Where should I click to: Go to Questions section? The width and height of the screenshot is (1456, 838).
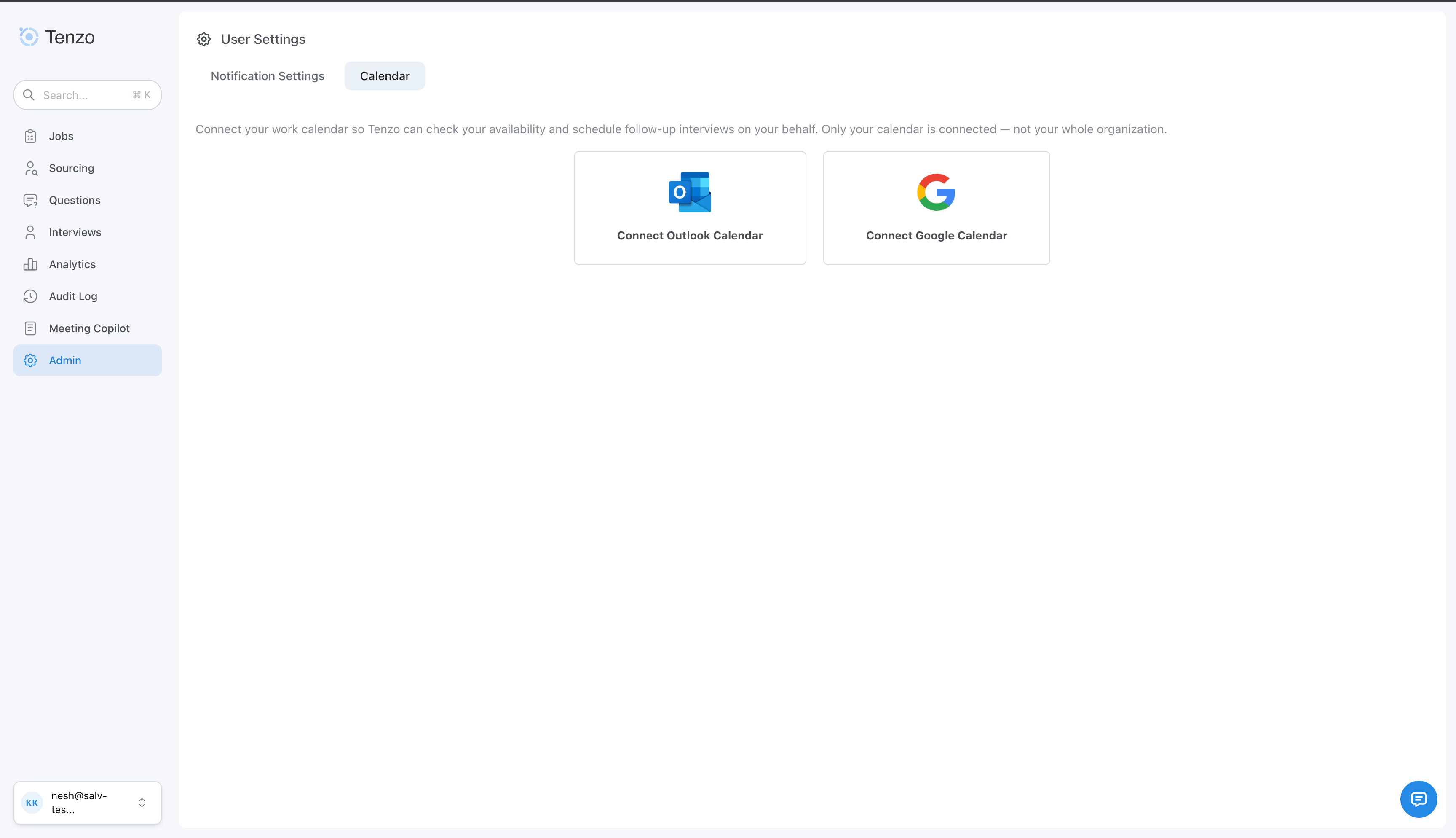(87, 200)
